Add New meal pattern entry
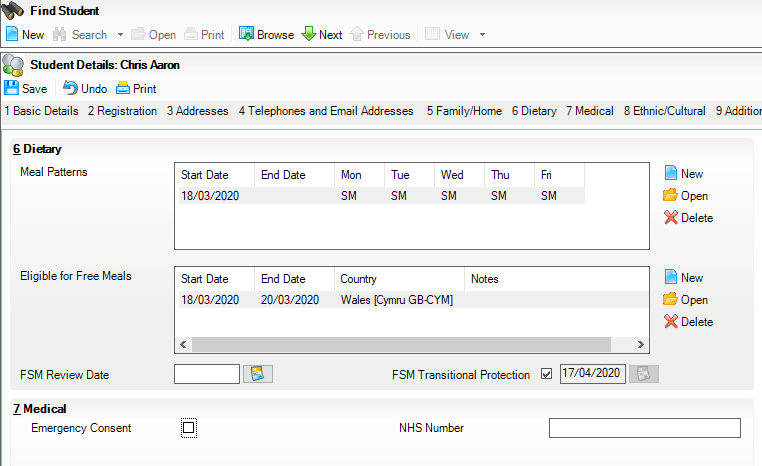Screen dimensions: 762x466 click(684, 174)
